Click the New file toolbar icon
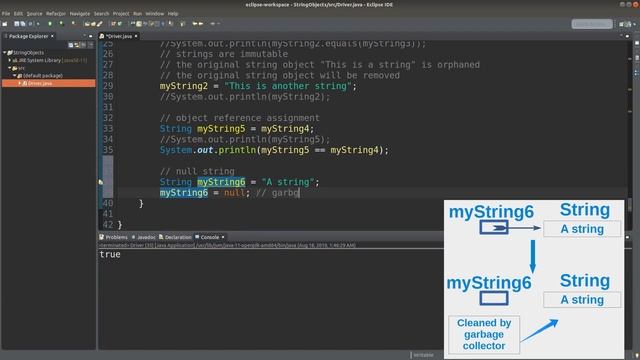The image size is (640, 360). (5, 24)
